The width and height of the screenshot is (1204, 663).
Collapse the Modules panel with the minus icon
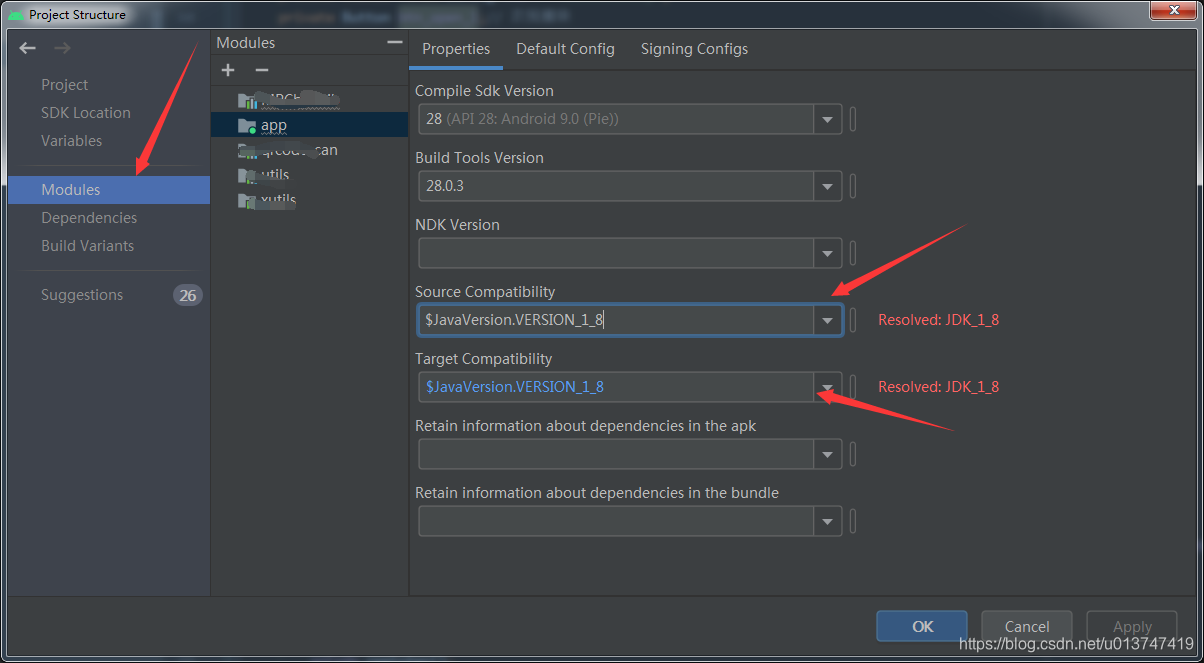pos(393,41)
